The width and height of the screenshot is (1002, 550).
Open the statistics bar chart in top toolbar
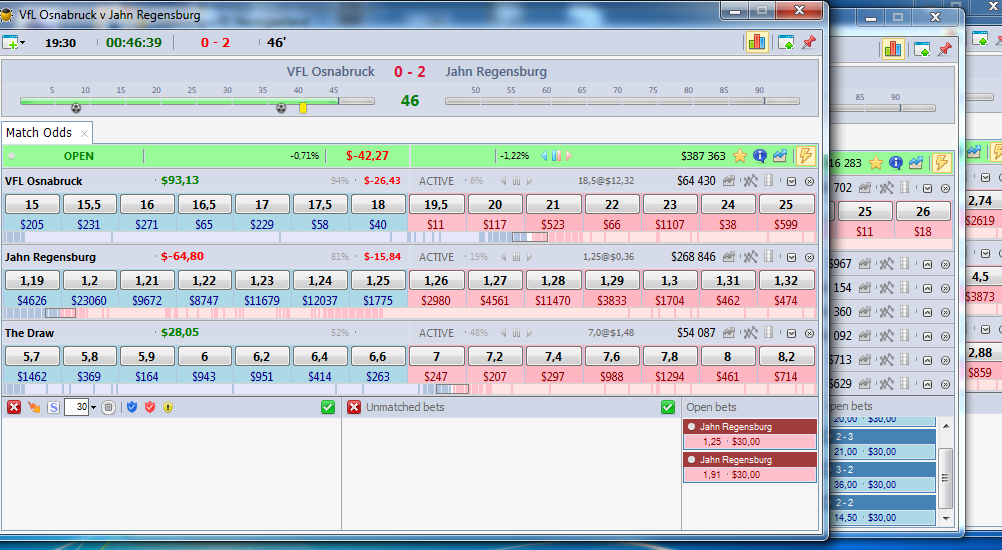[x=757, y=42]
